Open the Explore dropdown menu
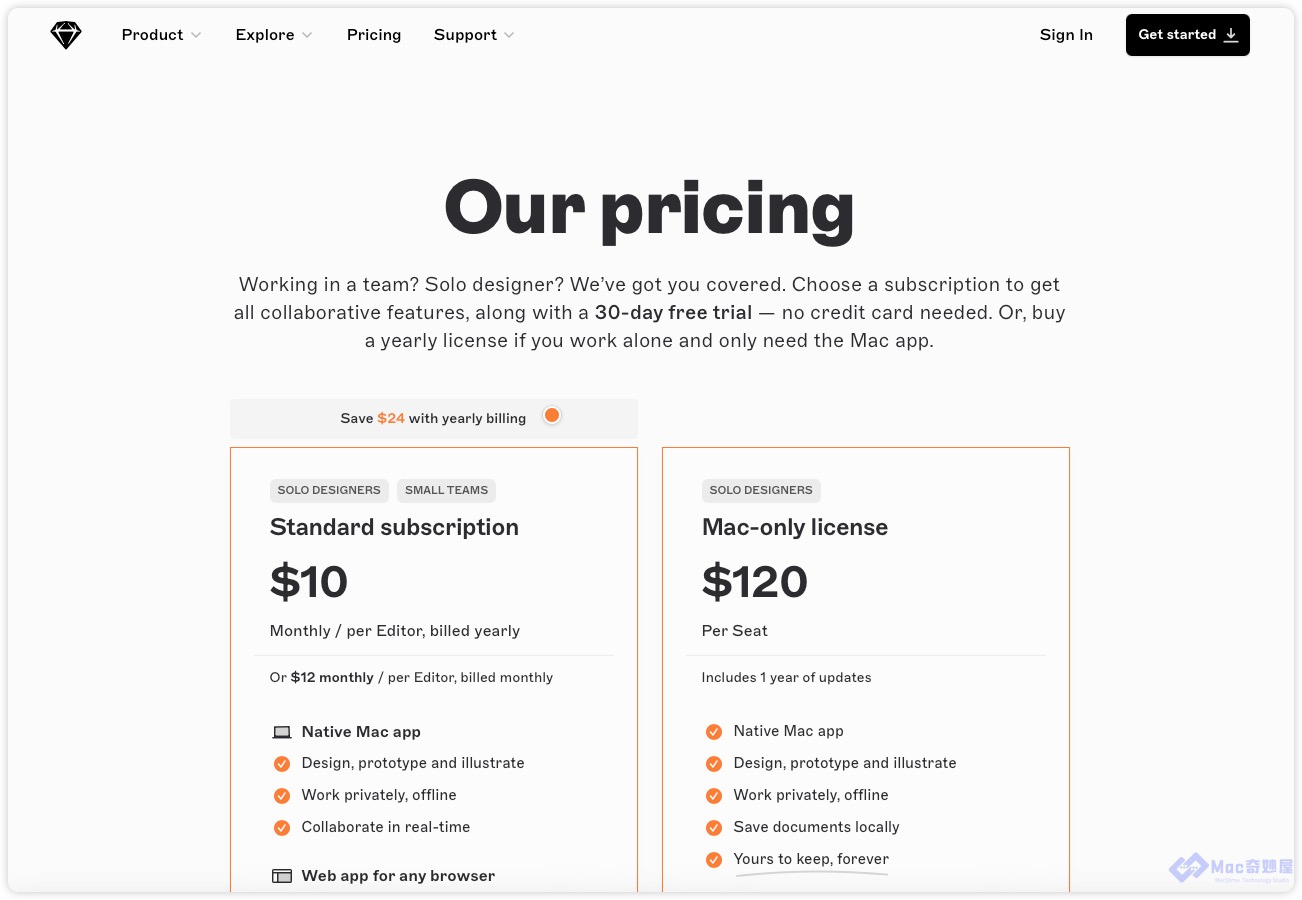The image size is (1302, 900). (274, 35)
